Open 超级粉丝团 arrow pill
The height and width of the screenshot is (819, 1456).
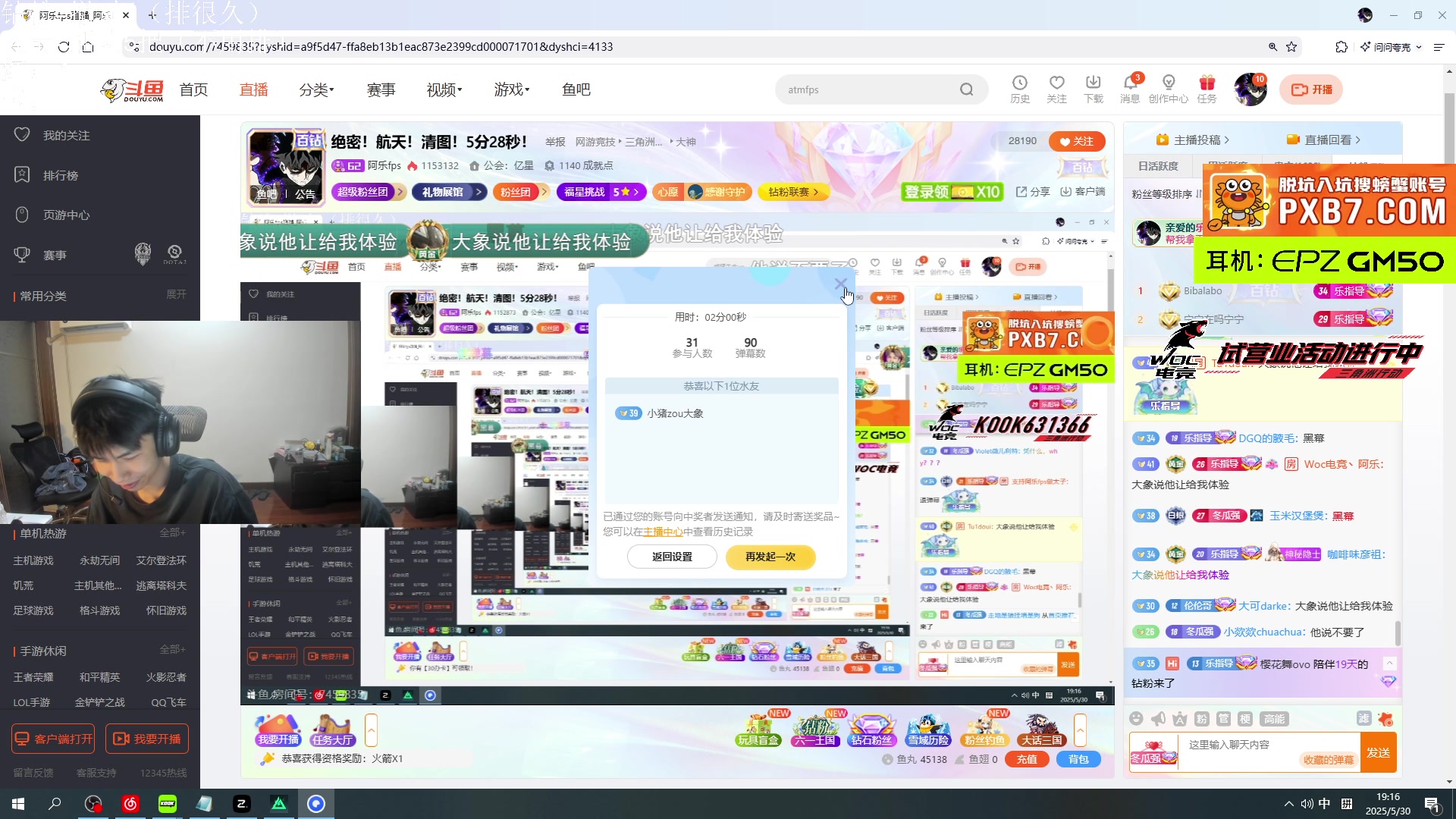(368, 192)
